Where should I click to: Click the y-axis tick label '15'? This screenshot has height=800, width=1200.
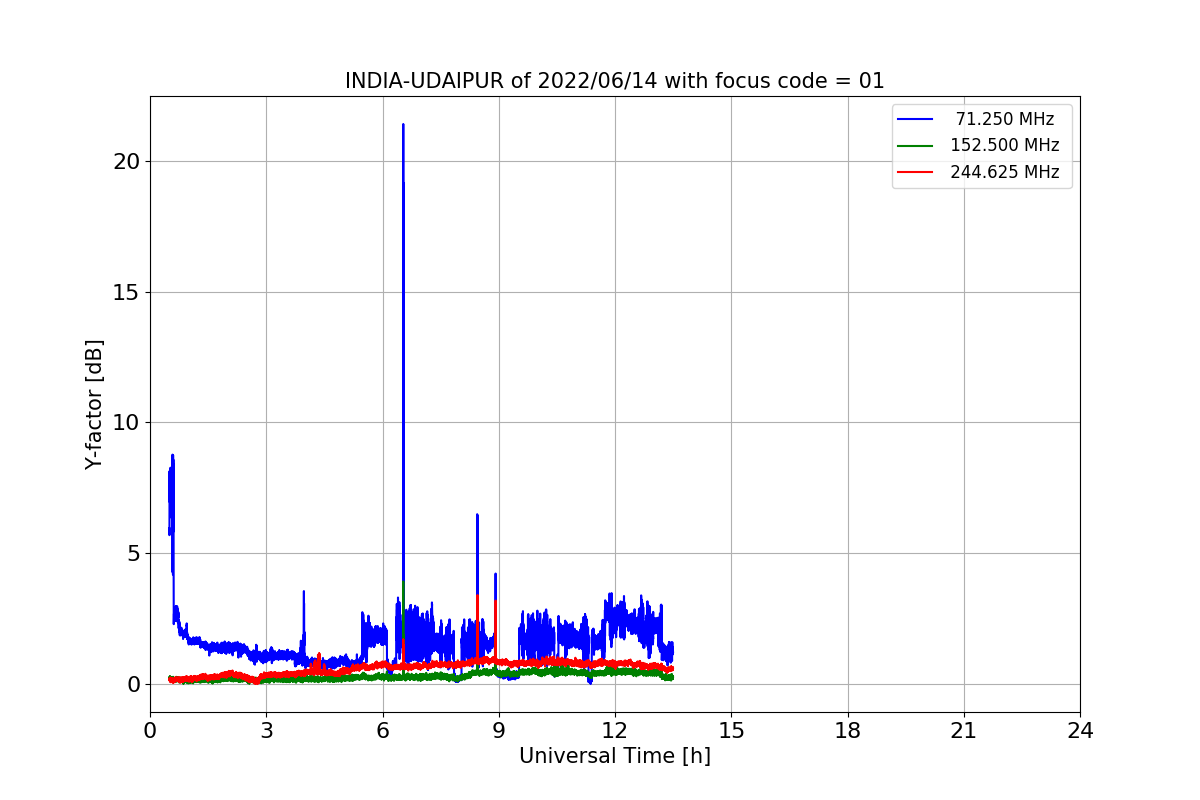(127, 292)
